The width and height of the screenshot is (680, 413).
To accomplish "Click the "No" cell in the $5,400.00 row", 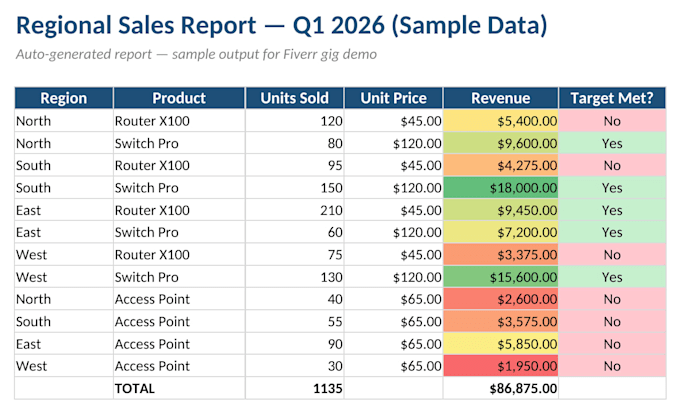I will 612,121.
